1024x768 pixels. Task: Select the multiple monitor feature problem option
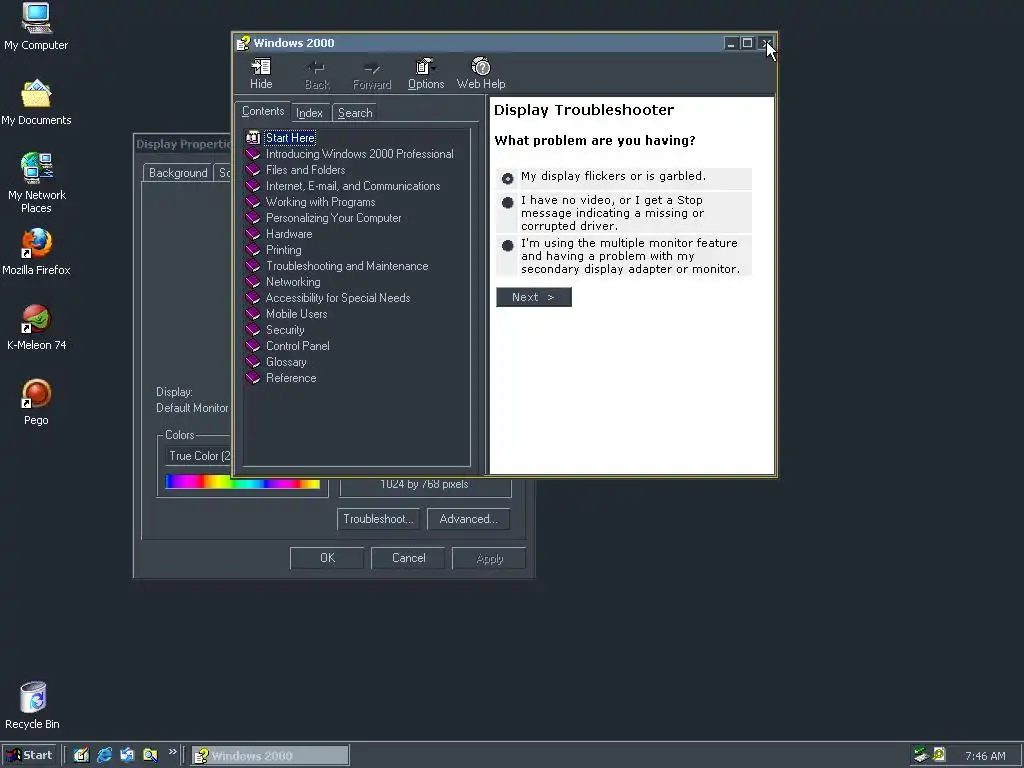(507, 246)
